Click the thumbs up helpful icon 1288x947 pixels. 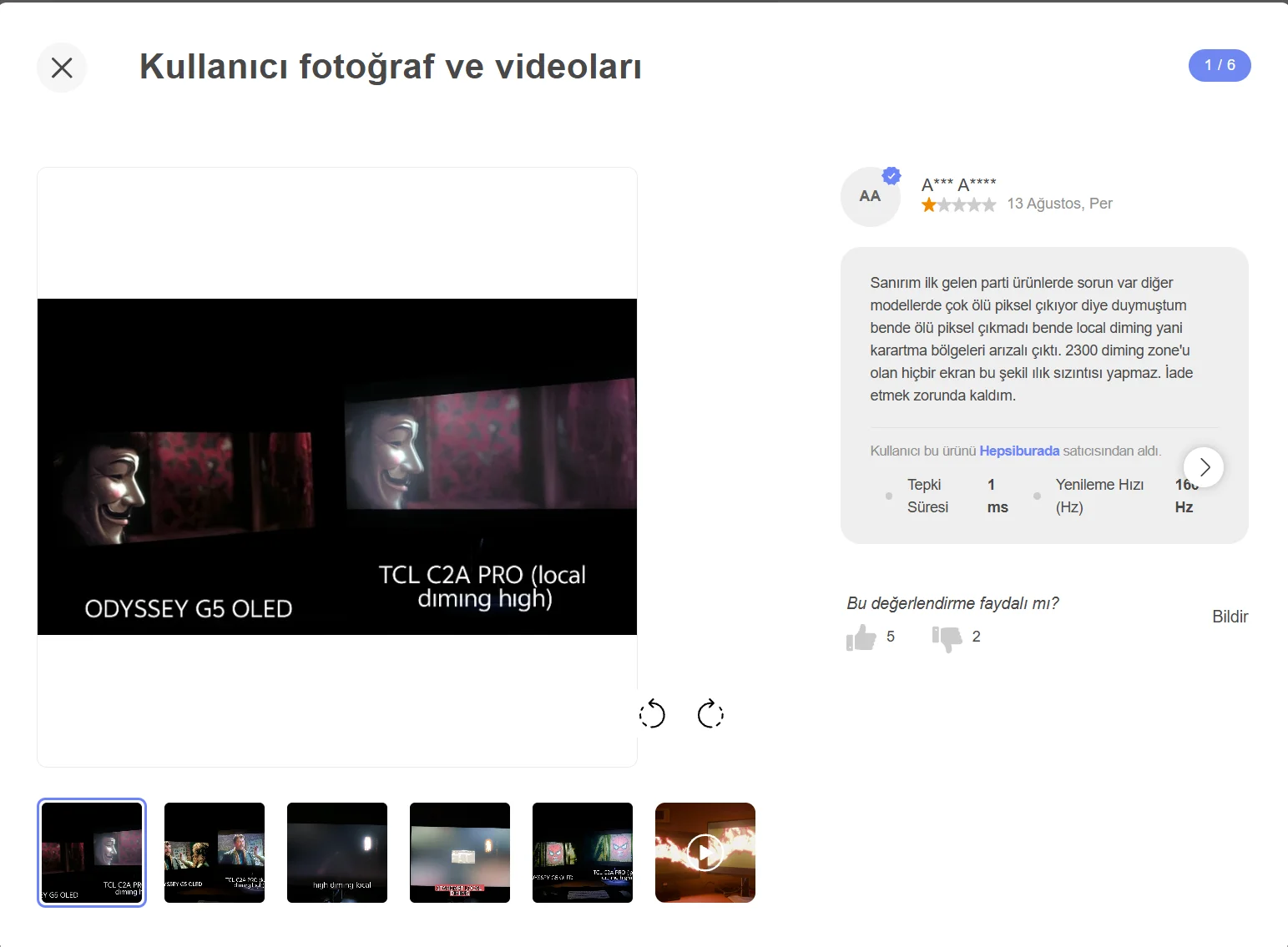pyautogui.click(x=861, y=637)
